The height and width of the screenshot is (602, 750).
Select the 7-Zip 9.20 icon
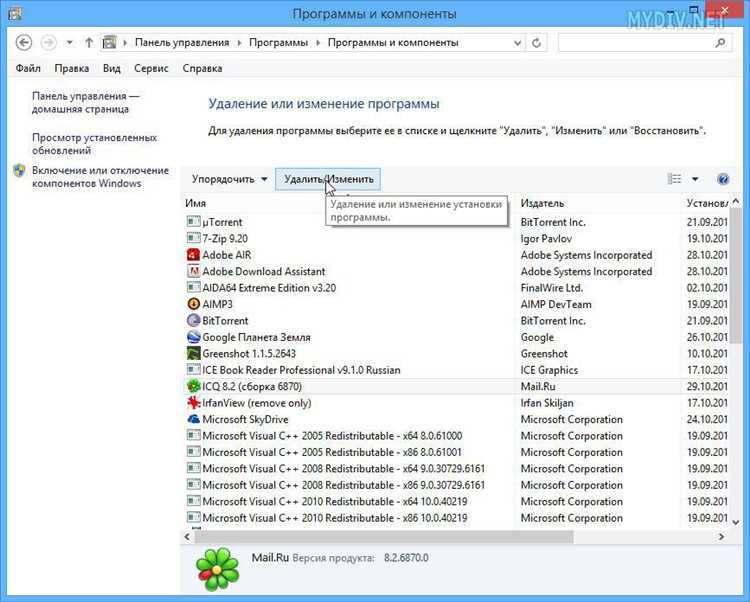coord(193,238)
